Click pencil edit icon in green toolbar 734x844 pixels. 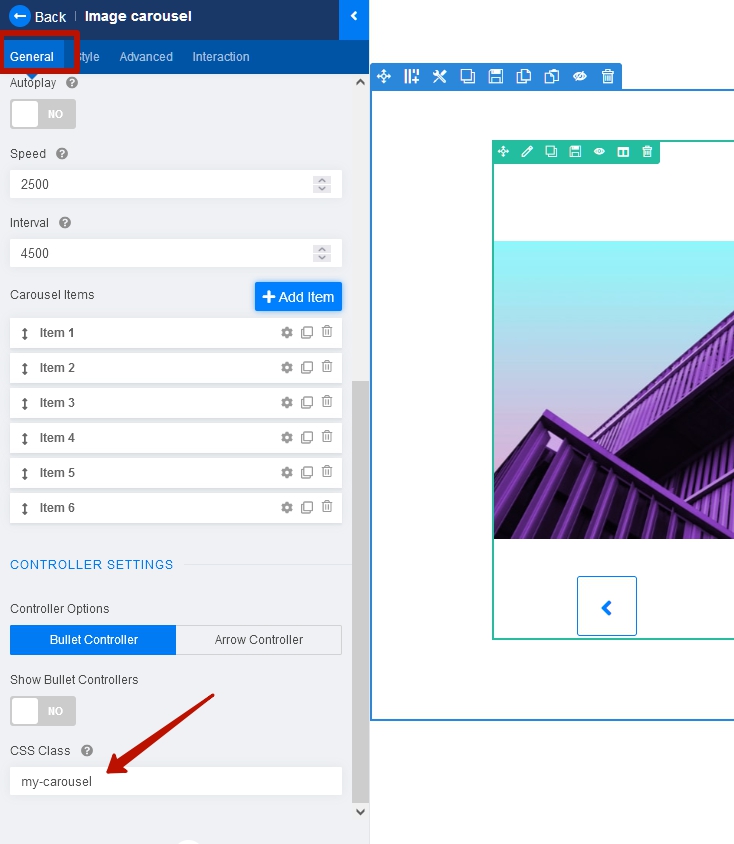[527, 152]
